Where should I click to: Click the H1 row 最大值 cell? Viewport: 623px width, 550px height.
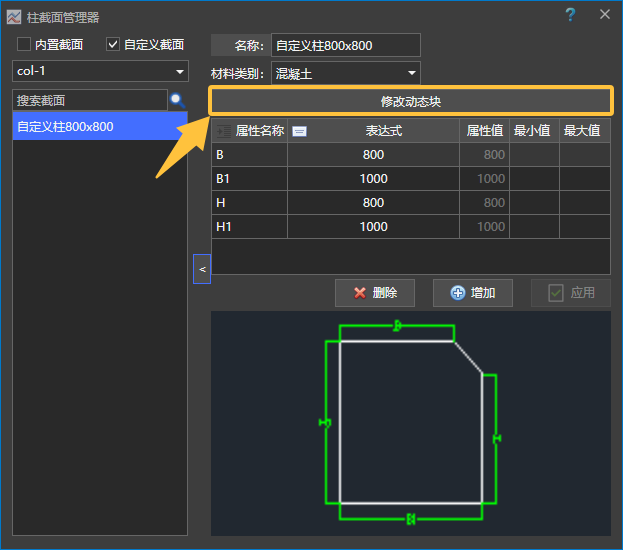(585, 227)
